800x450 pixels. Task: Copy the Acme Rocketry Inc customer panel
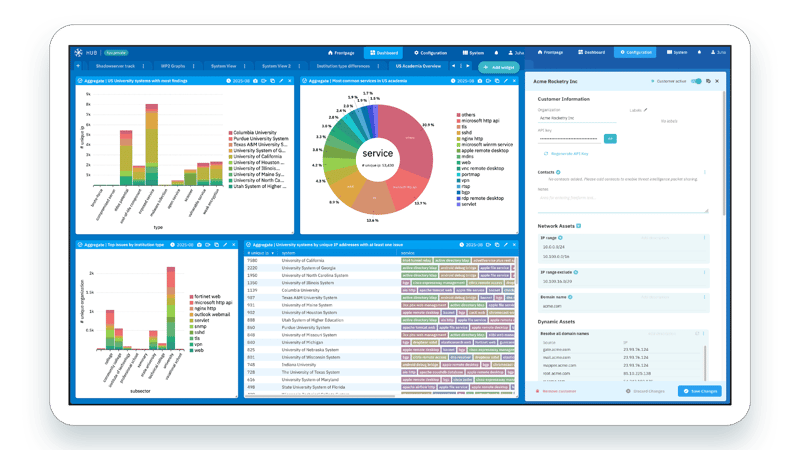click(708, 81)
